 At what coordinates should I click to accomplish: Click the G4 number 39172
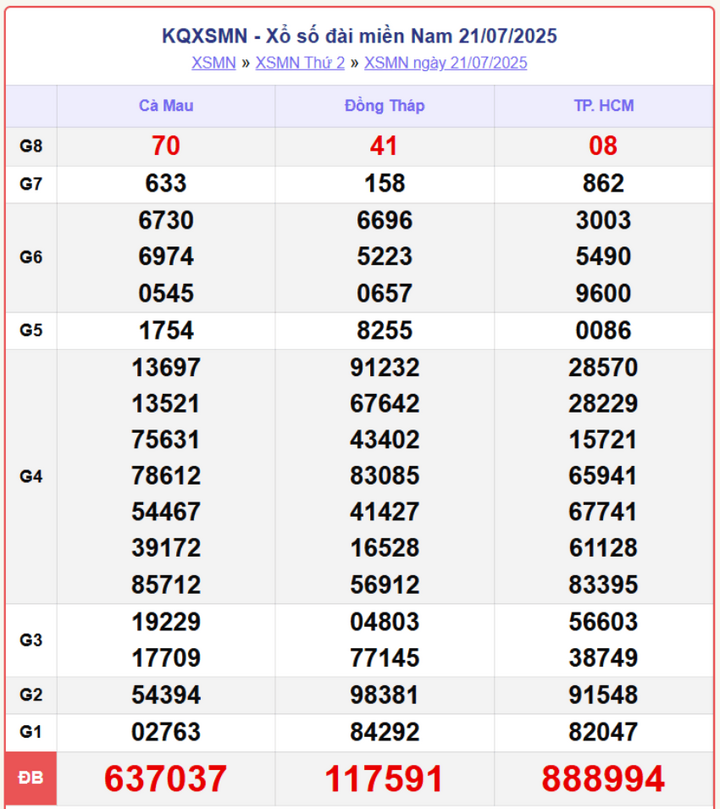coord(166,548)
